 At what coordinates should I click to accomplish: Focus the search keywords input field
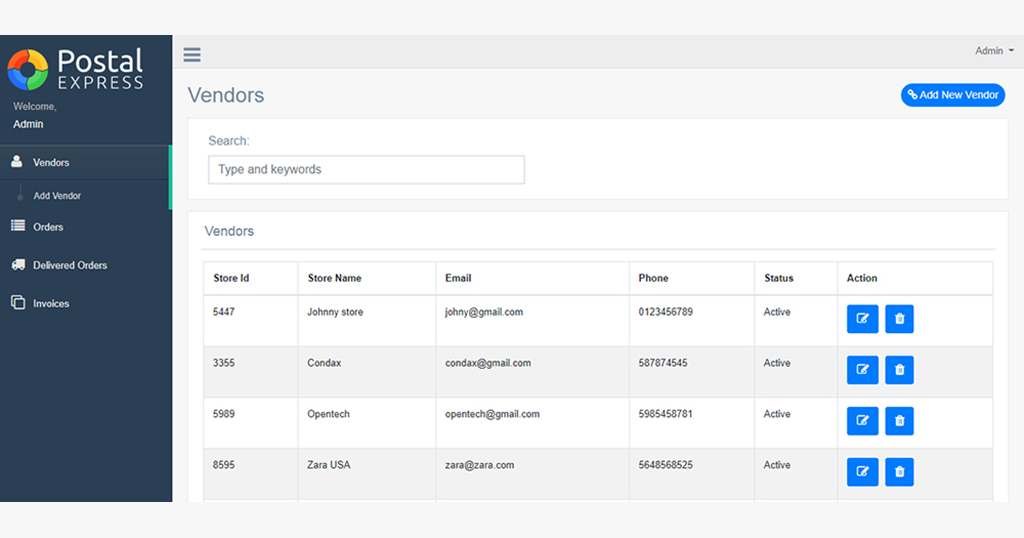click(366, 170)
